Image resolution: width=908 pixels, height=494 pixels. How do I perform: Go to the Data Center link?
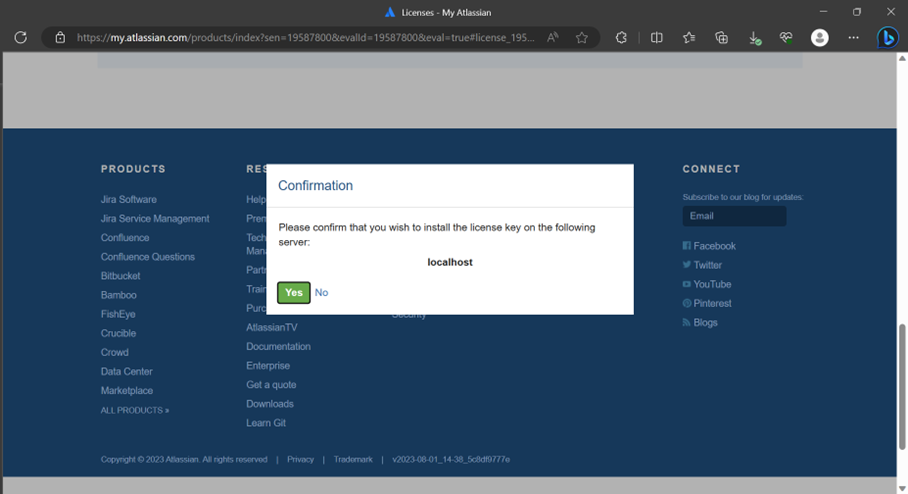tap(127, 371)
